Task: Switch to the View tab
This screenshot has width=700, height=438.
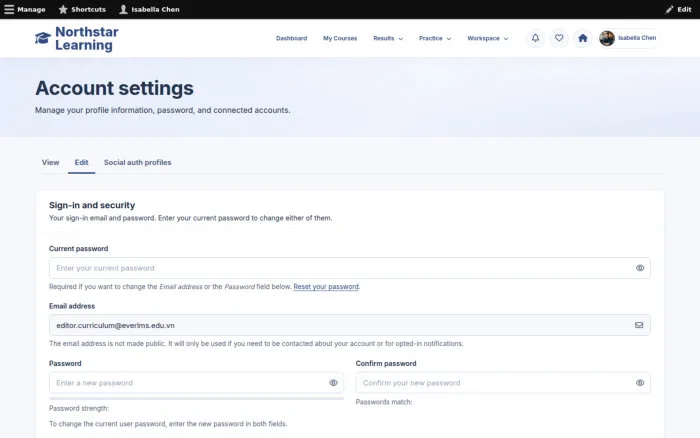Action: 50,163
